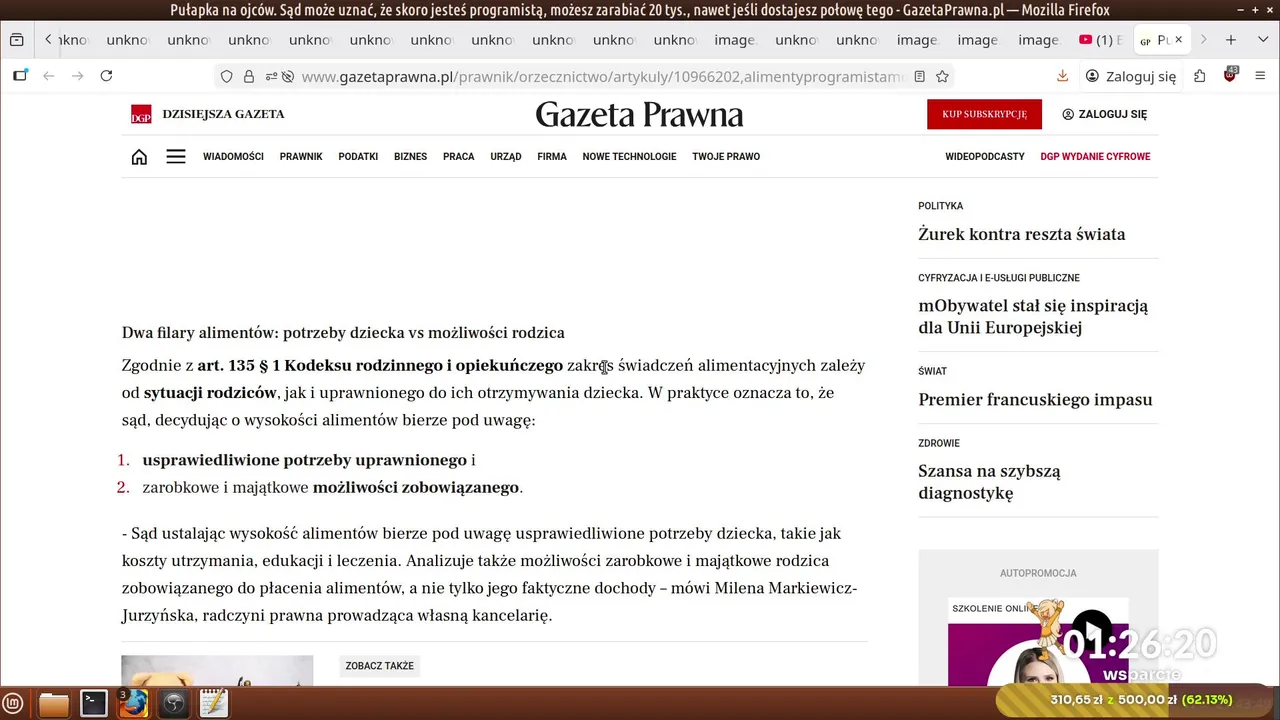Click the Kup subskrypcję red button
This screenshot has width=1280, height=720.
(x=984, y=114)
